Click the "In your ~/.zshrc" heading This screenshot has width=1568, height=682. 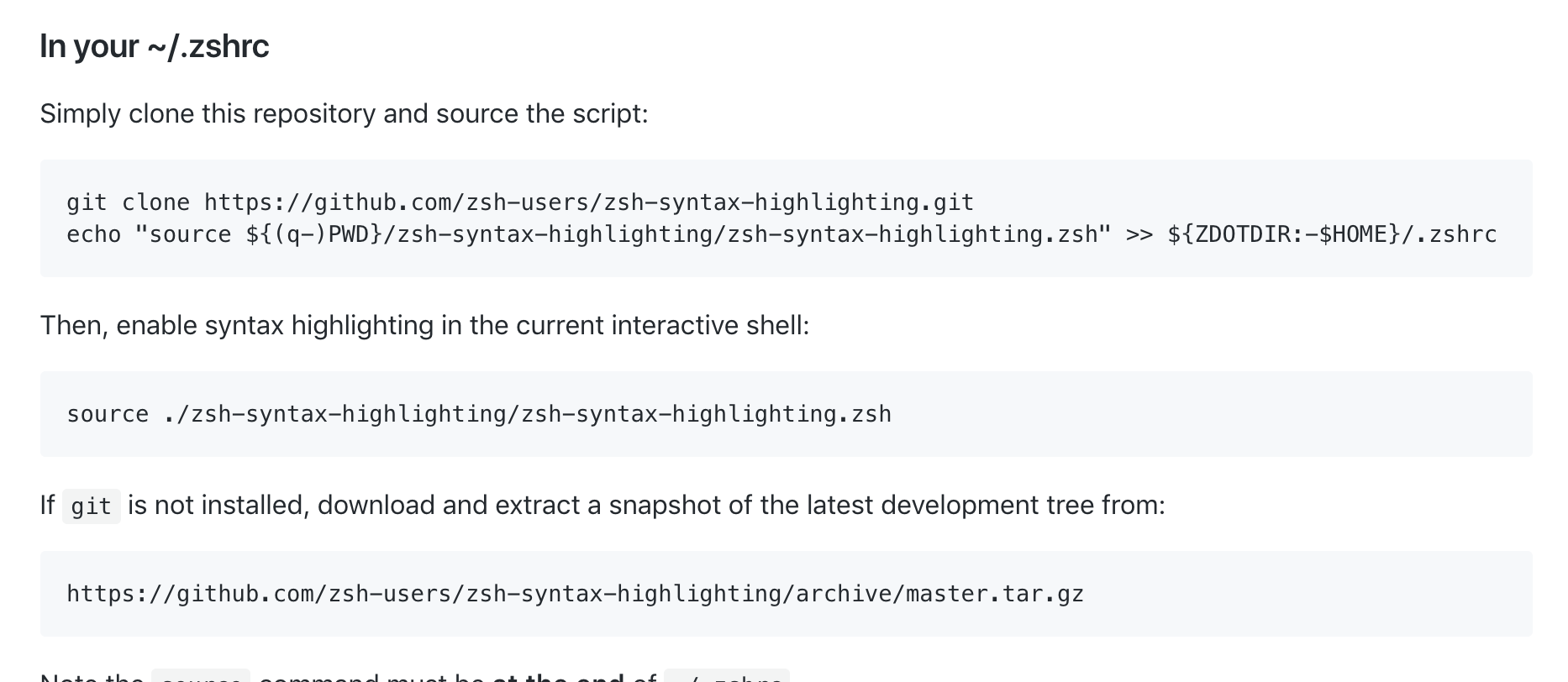[155, 46]
